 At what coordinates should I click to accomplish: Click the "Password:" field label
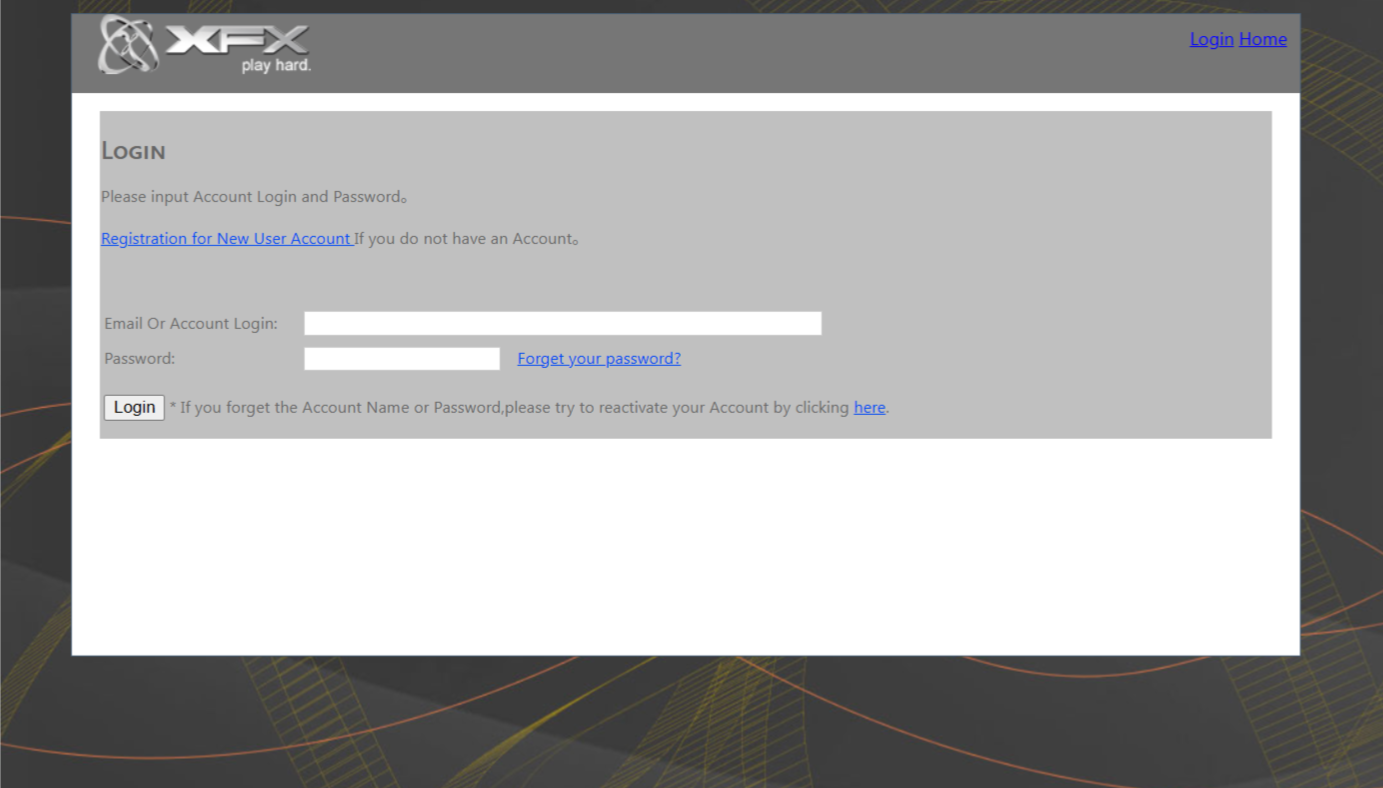[x=139, y=359]
